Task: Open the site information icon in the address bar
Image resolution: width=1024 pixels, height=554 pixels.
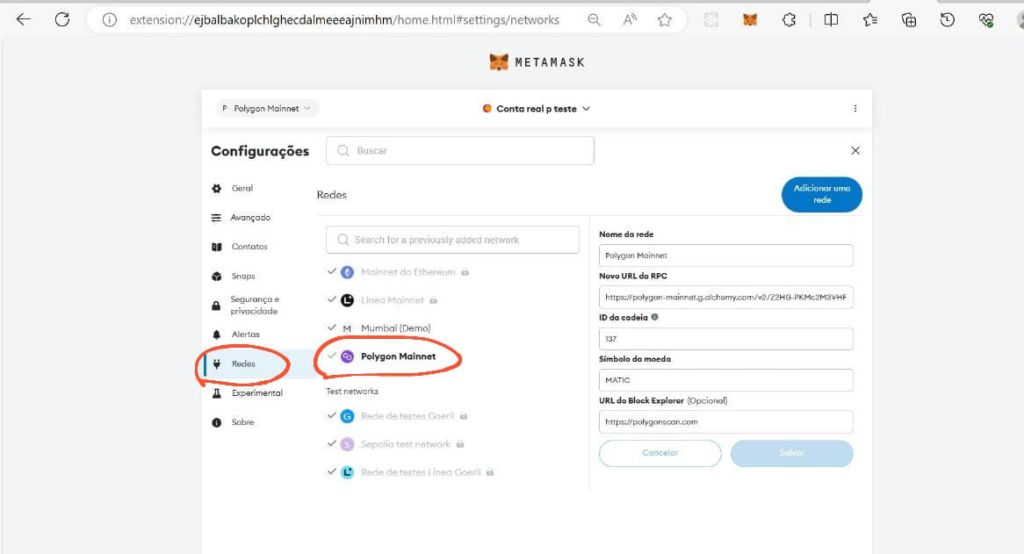Action: (x=110, y=20)
